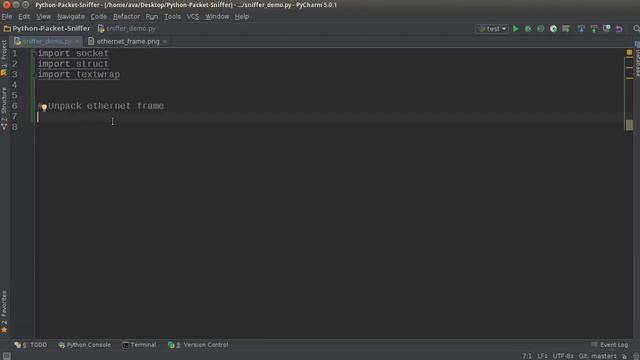Click the lightbulb intention icon on line 6

[43, 107]
